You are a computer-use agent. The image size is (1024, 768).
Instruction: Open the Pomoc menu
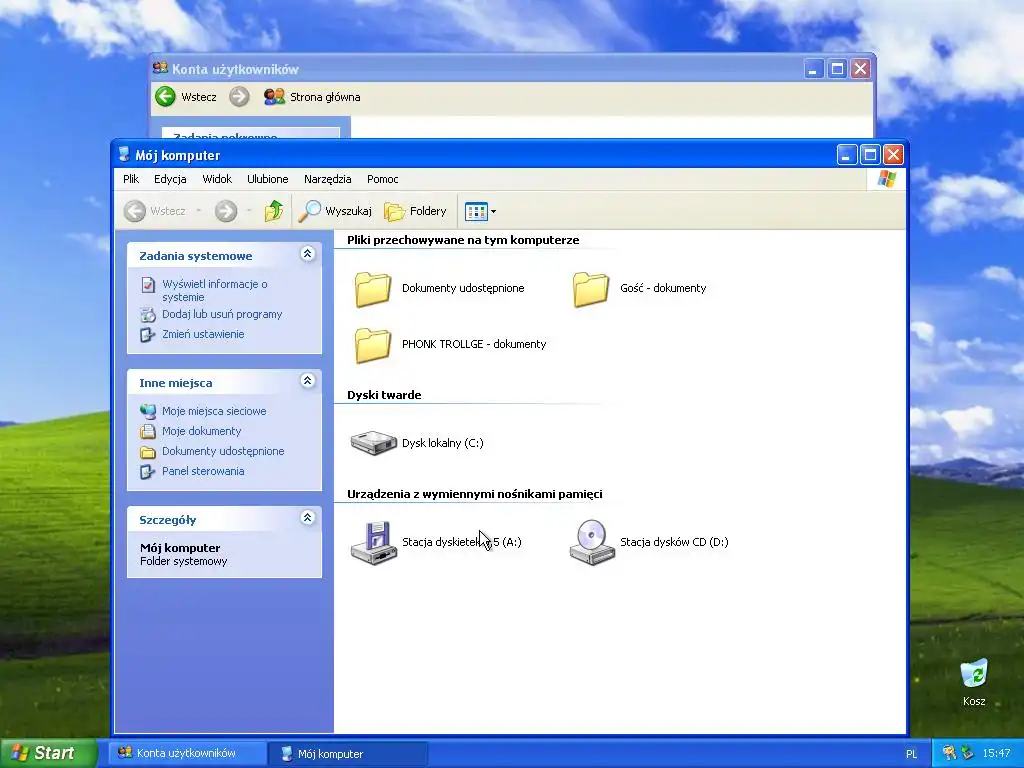point(383,179)
